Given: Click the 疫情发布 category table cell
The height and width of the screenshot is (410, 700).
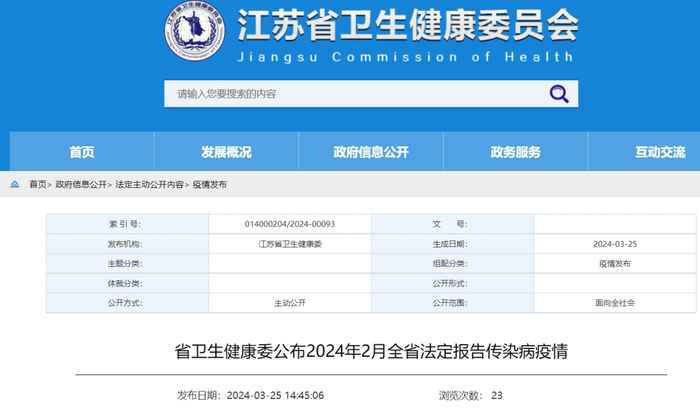Looking at the screenshot, I should point(615,264).
